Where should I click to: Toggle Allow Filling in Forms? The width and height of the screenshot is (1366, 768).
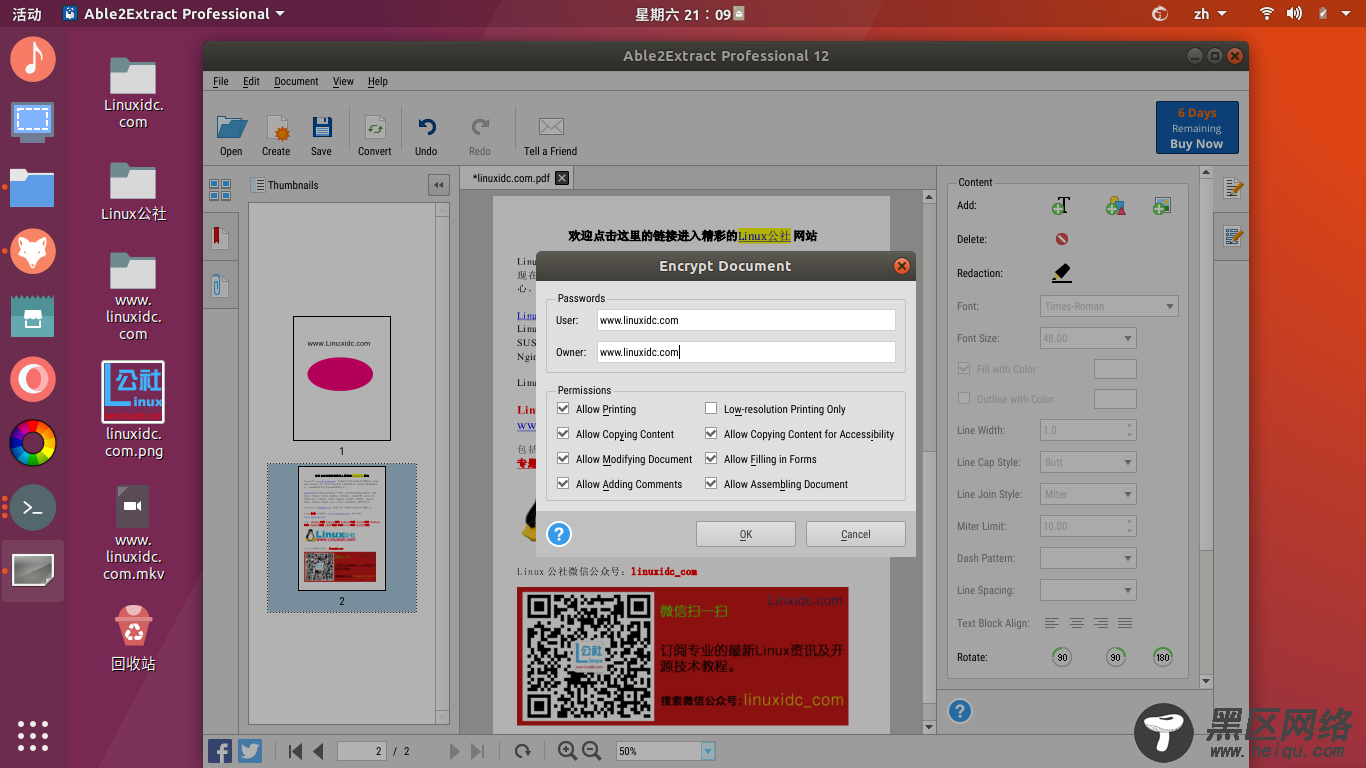click(x=711, y=458)
